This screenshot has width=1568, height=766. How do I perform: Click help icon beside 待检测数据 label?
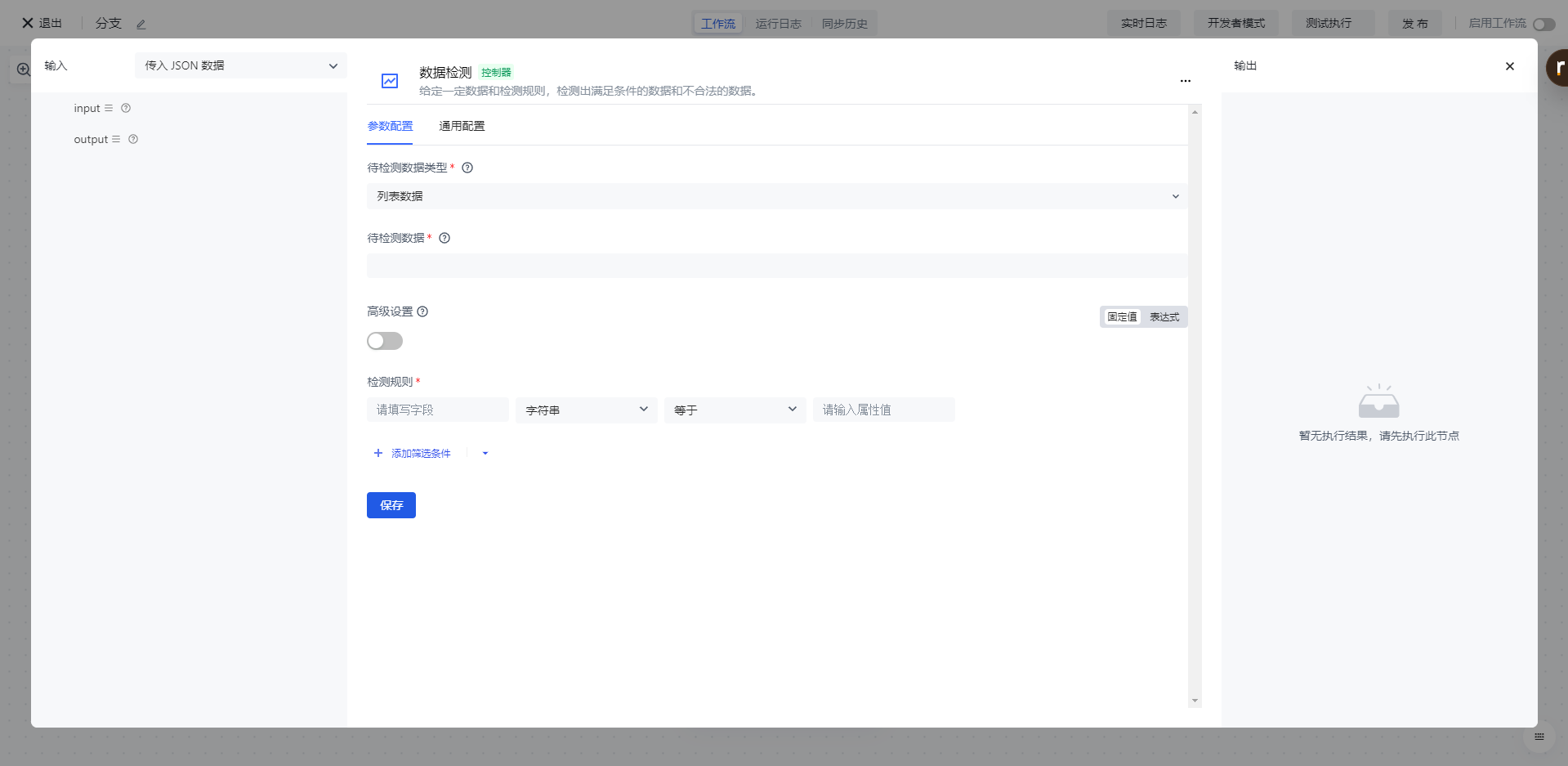444,238
